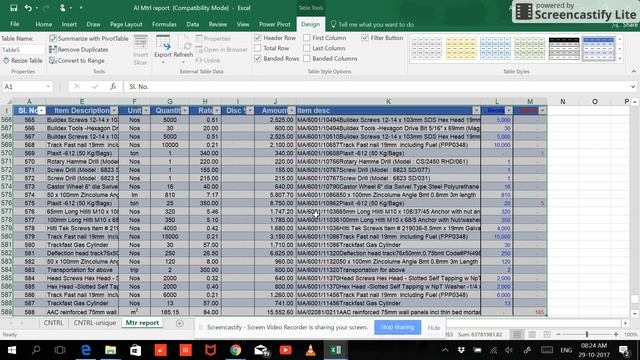Click the Table Name input field
The image size is (640, 360).
tap(22, 49)
